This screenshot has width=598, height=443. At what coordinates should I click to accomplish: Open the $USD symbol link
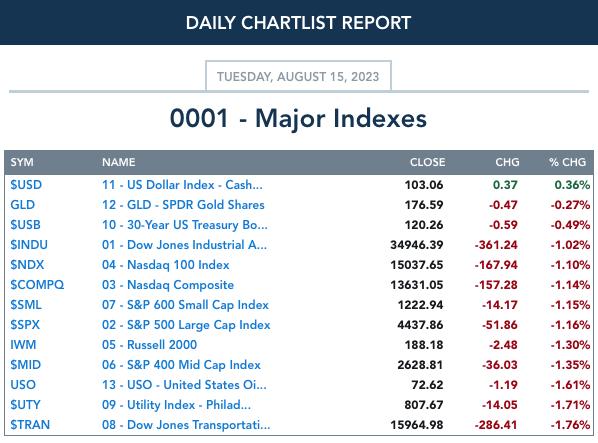tap(26, 185)
